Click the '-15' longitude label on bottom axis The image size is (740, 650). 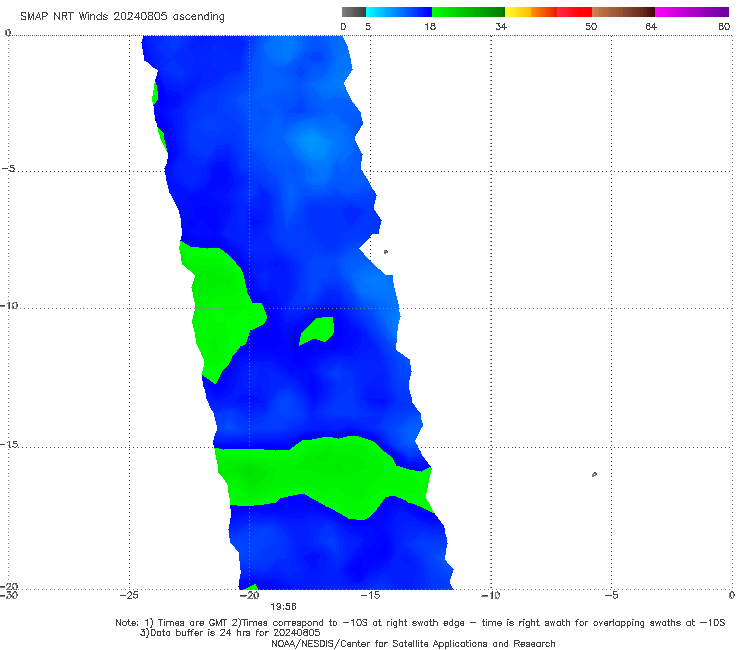(x=370, y=595)
